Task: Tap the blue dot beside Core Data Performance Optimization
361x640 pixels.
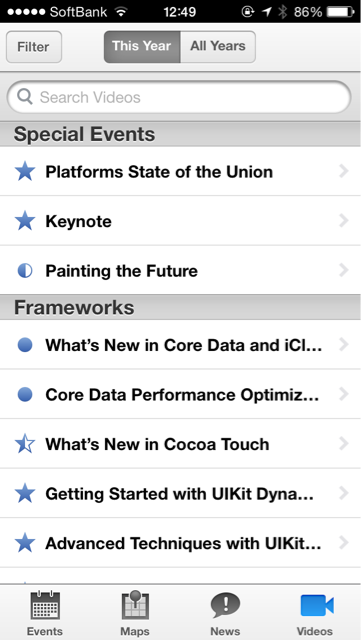Action: [25, 395]
